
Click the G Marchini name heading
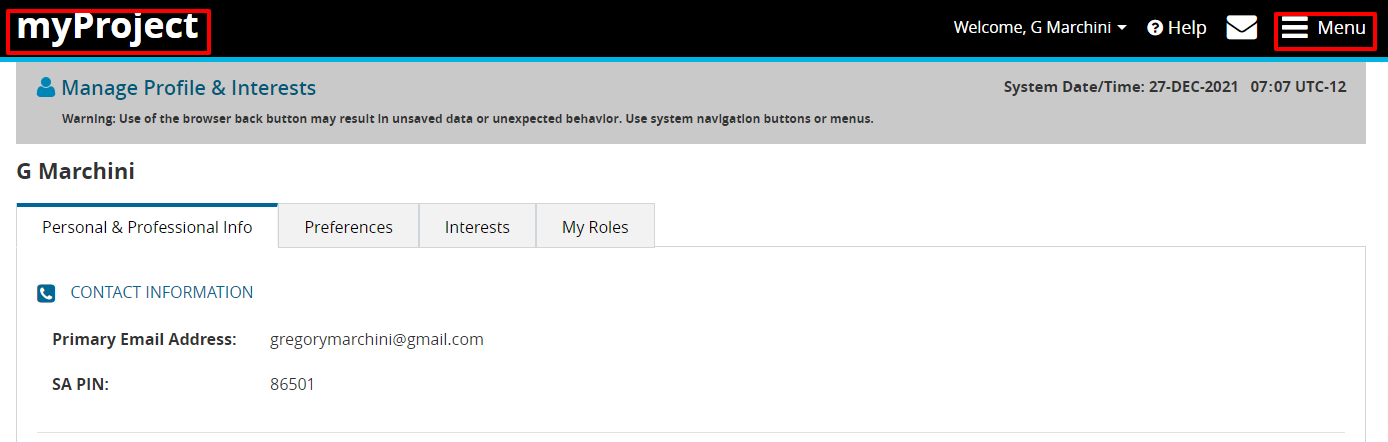76,172
